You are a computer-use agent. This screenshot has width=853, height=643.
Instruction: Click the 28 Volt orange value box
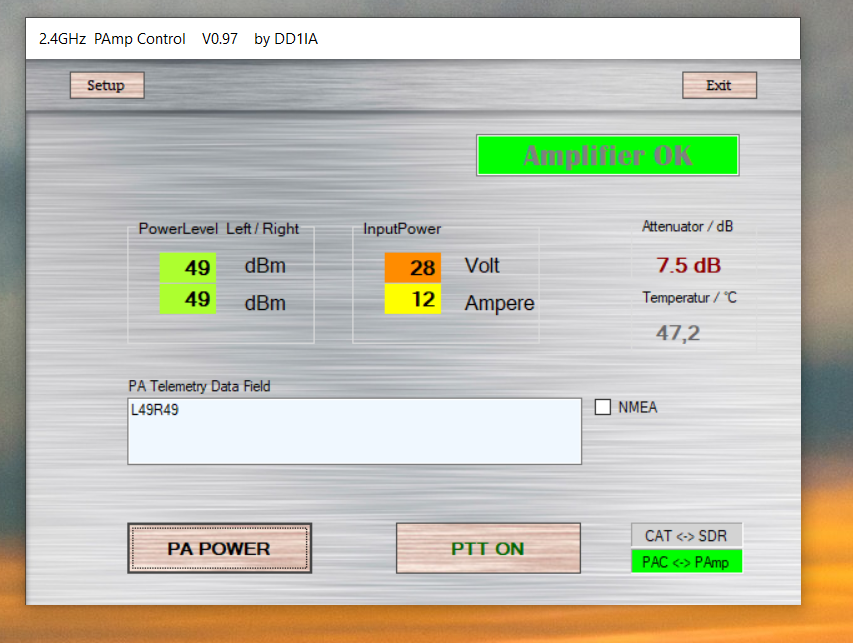(x=413, y=267)
